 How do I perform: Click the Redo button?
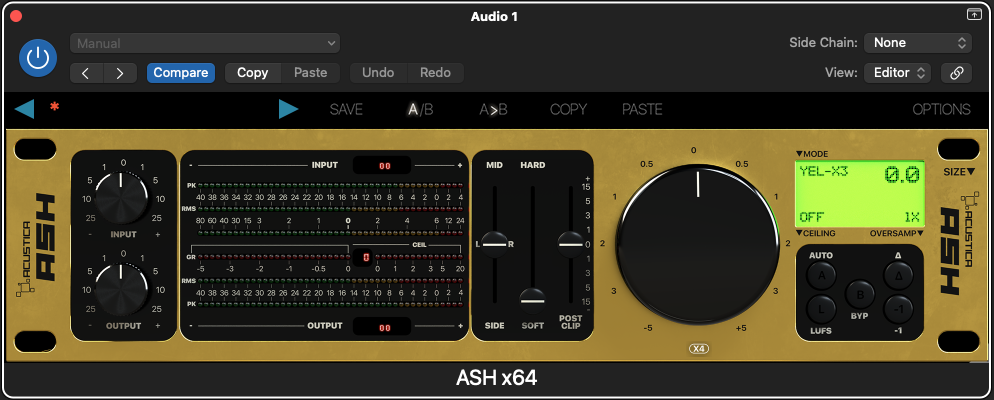436,73
